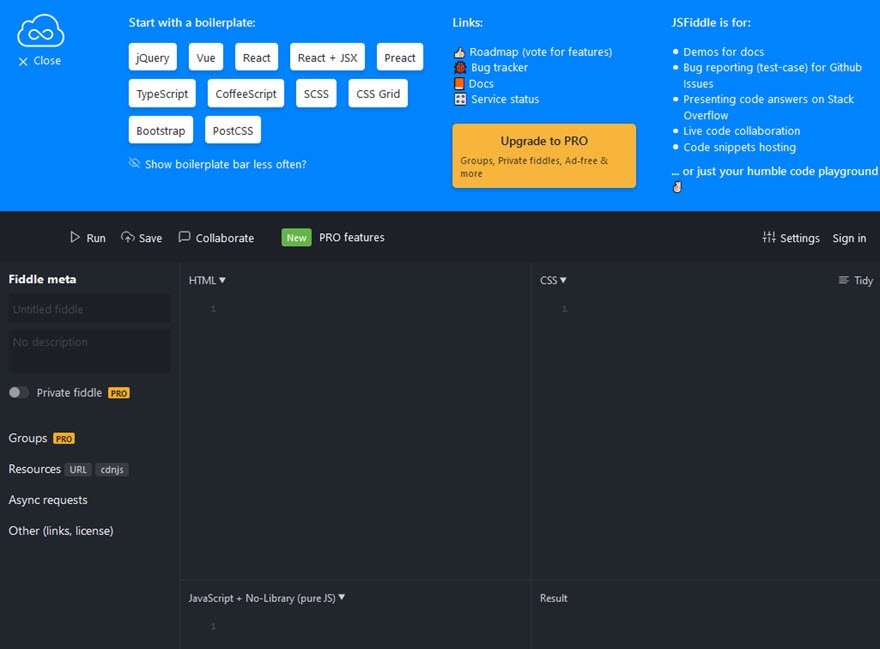Toggle the Private fiddle switch
The image size is (880, 649).
[17, 392]
